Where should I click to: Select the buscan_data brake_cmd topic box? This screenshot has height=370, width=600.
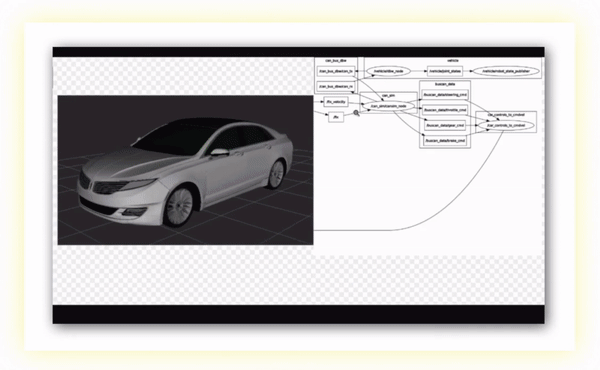pos(445,141)
